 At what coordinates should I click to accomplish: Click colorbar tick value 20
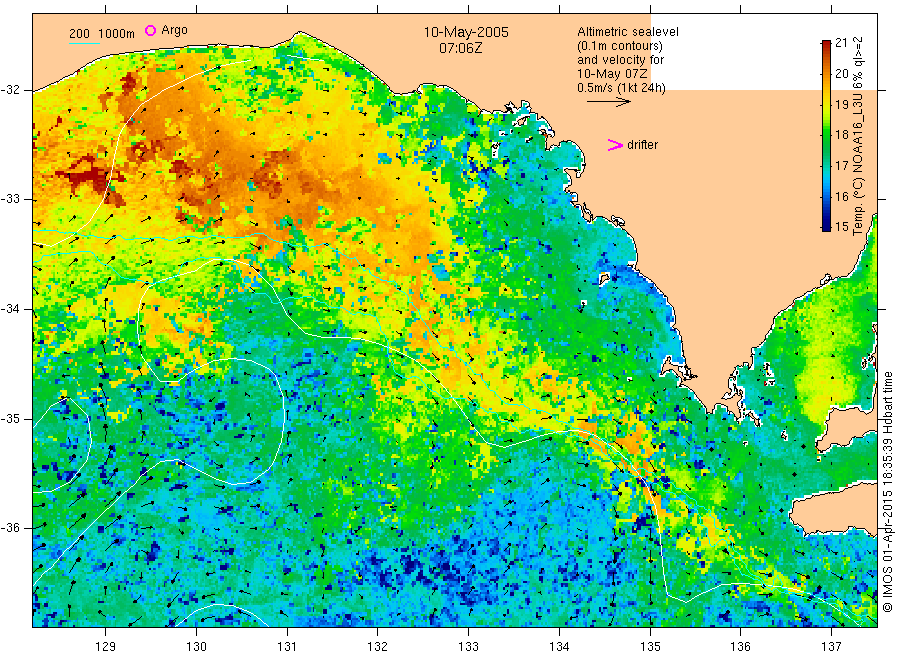pyautogui.click(x=841, y=73)
